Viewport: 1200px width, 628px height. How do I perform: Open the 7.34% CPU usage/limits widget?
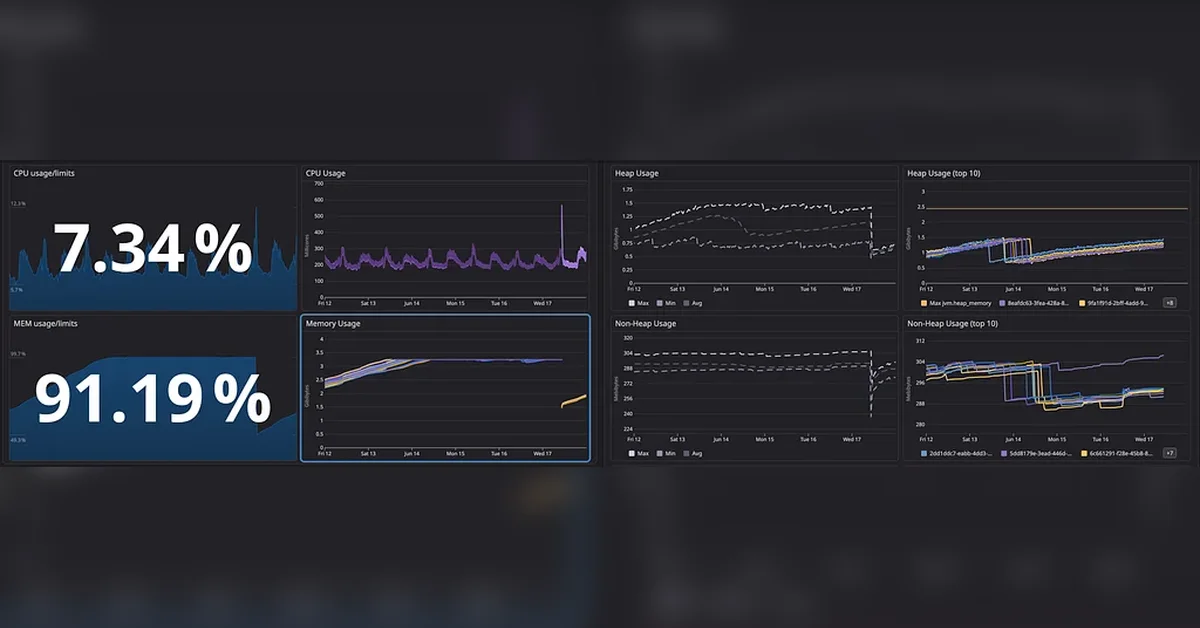coord(153,238)
